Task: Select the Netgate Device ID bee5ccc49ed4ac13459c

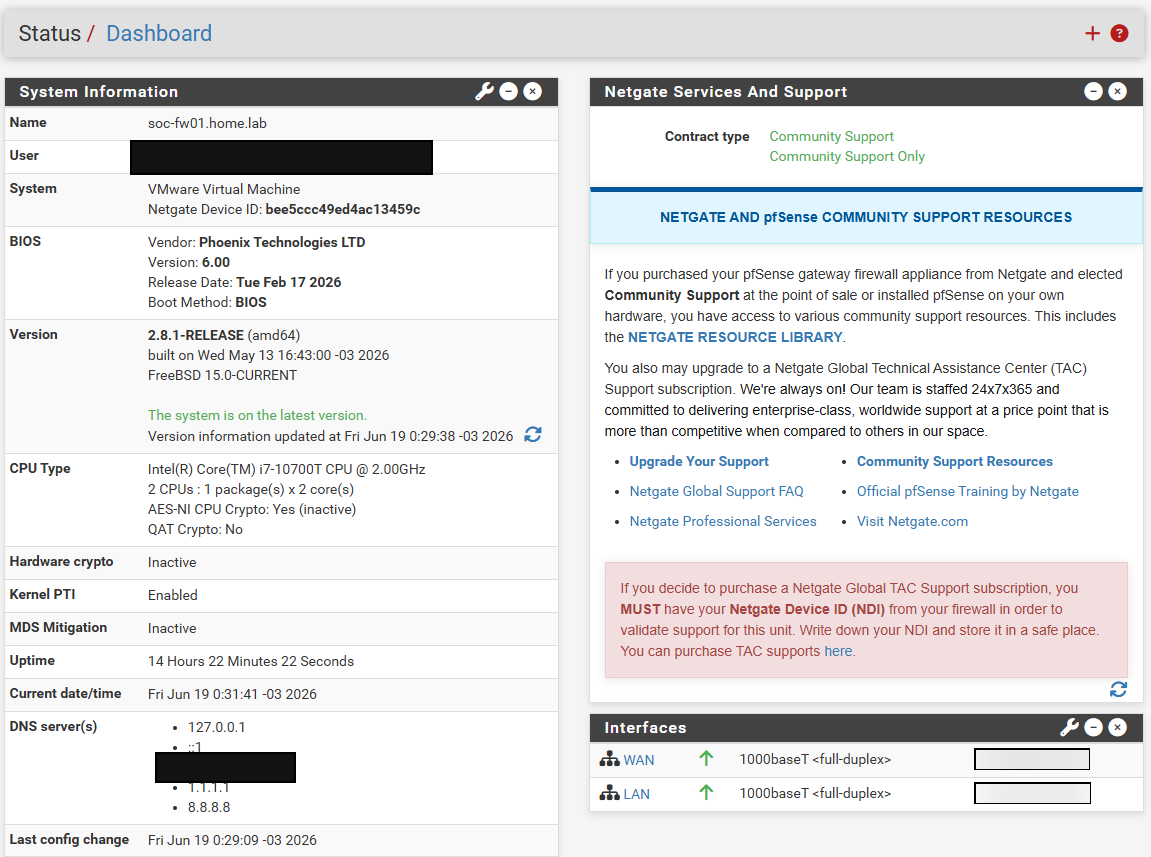Action: click(x=343, y=209)
